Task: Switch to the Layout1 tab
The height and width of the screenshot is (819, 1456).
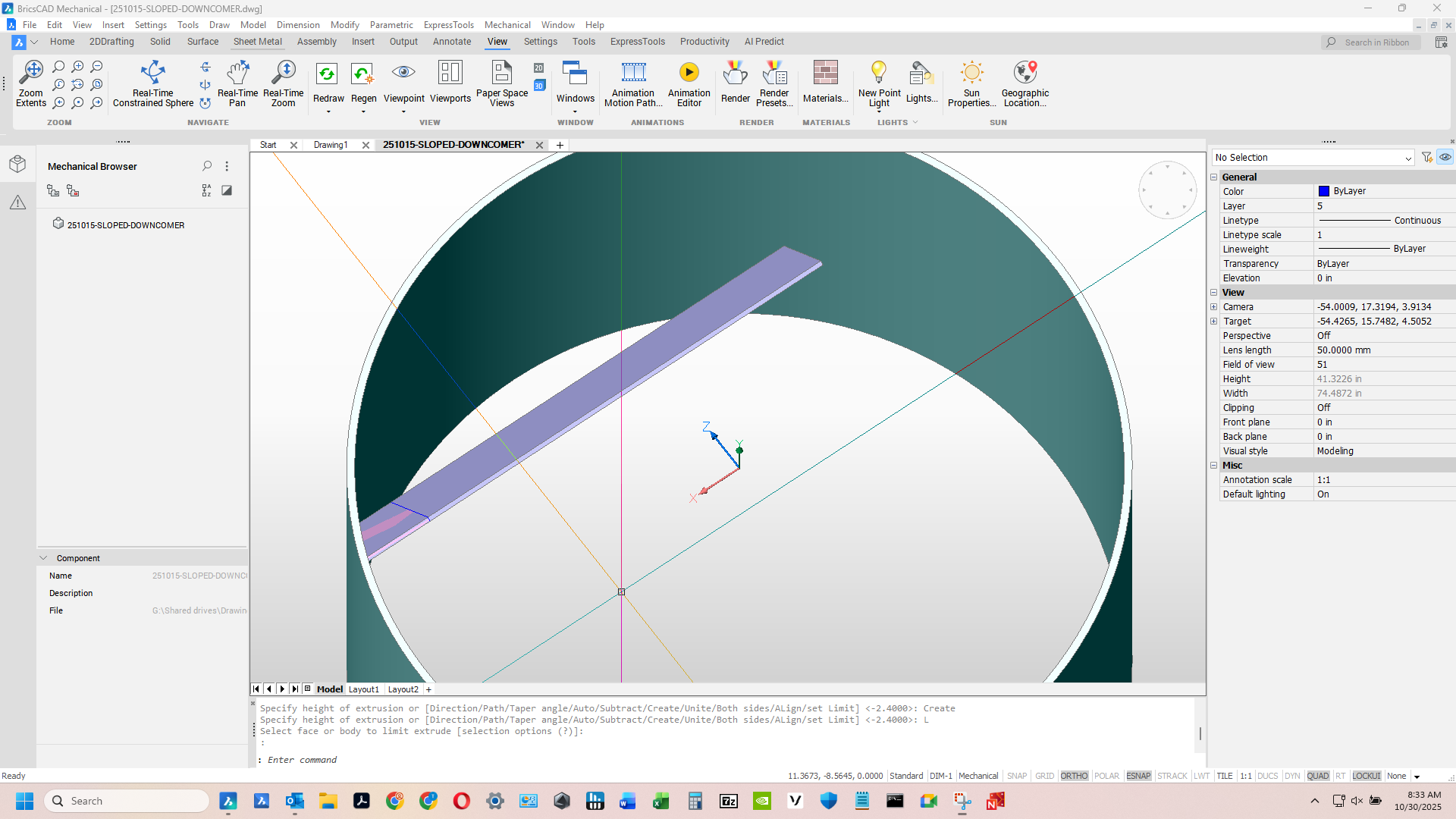Action: [x=363, y=689]
